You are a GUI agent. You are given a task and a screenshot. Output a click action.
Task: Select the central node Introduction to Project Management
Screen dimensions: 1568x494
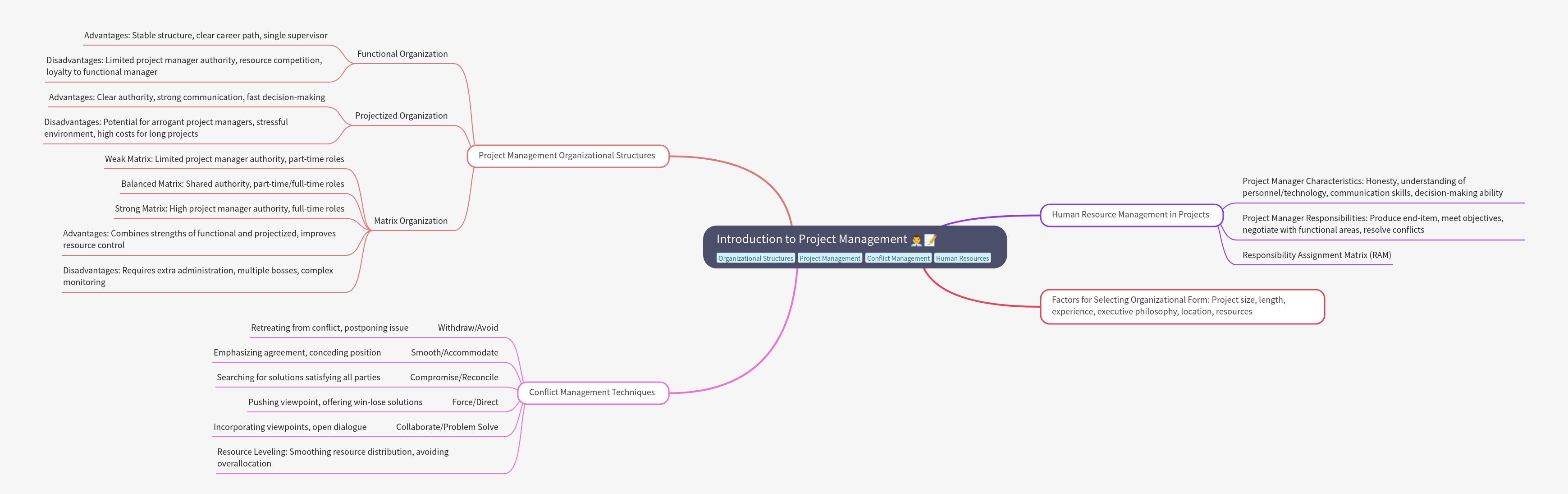tap(855, 247)
